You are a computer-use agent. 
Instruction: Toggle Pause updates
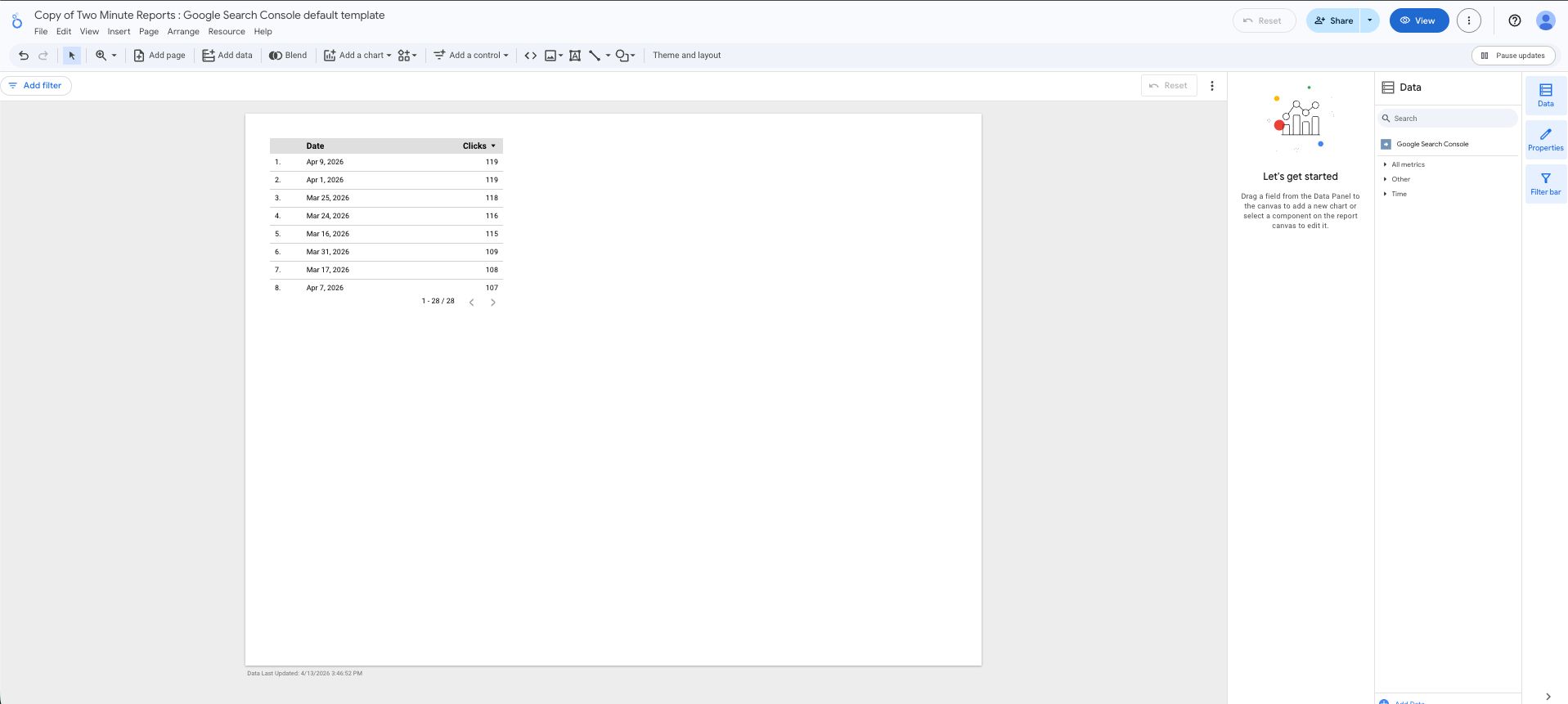coord(1512,56)
